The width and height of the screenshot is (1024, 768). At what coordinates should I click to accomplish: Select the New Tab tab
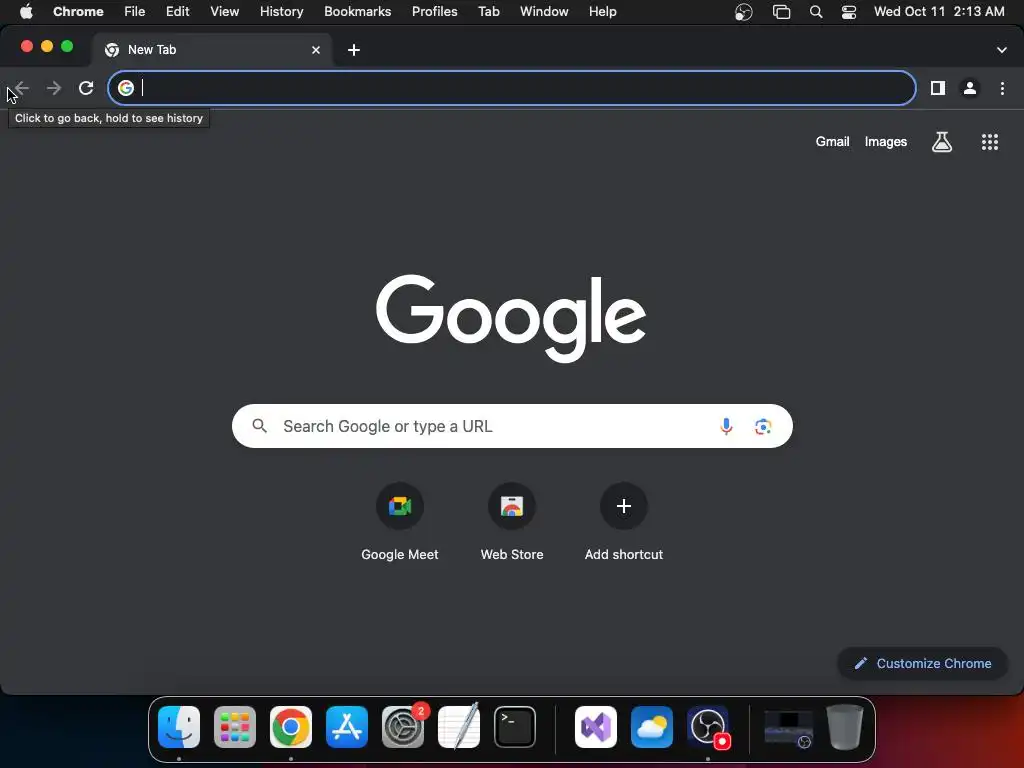[x=212, y=50]
